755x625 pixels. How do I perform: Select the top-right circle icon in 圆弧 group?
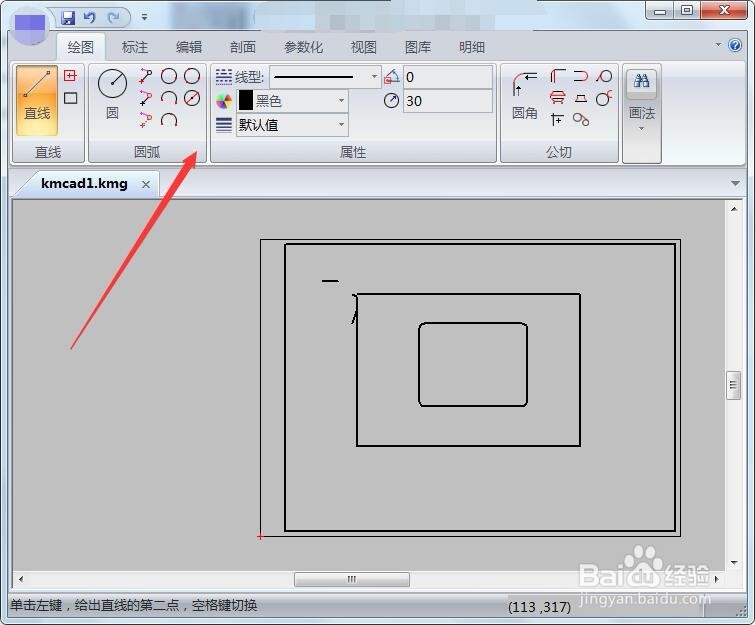coord(192,76)
